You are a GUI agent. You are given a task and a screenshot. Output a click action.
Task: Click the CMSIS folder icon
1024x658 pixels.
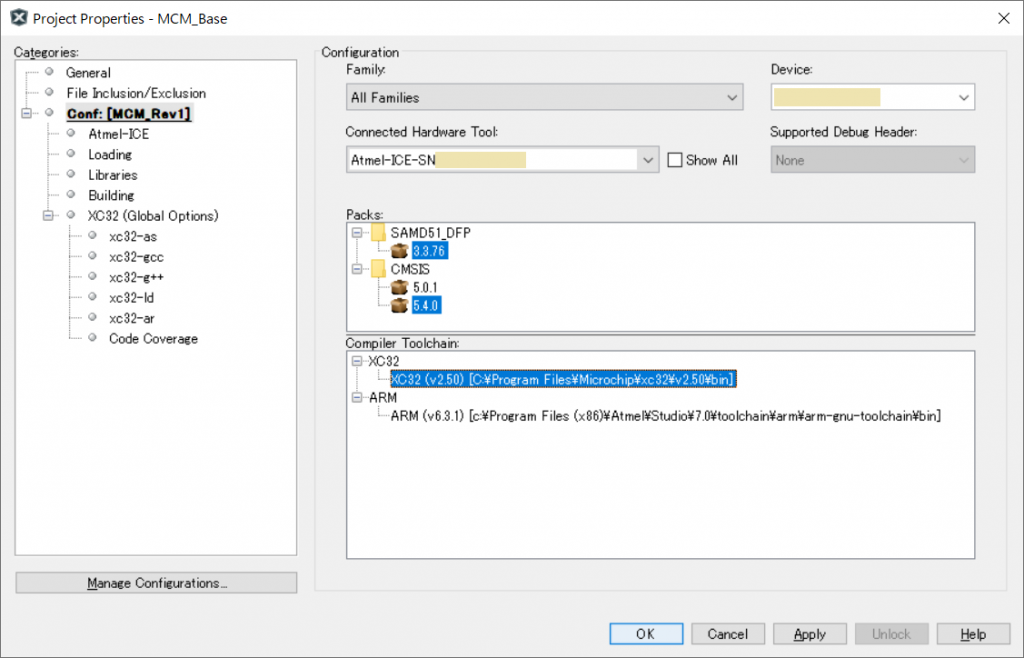378,269
